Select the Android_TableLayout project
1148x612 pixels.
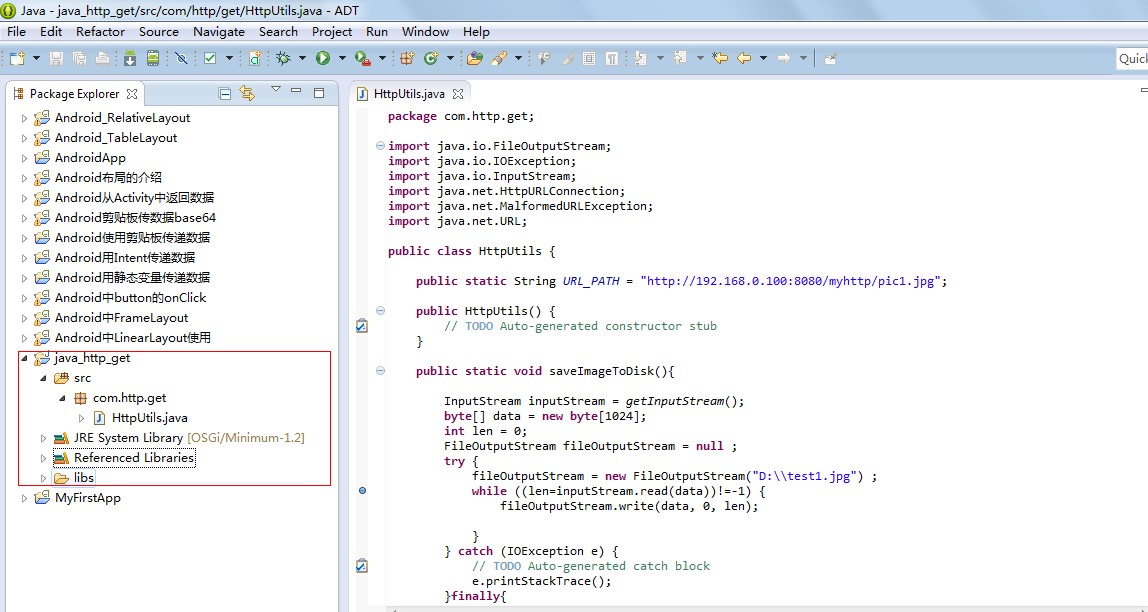(x=116, y=138)
